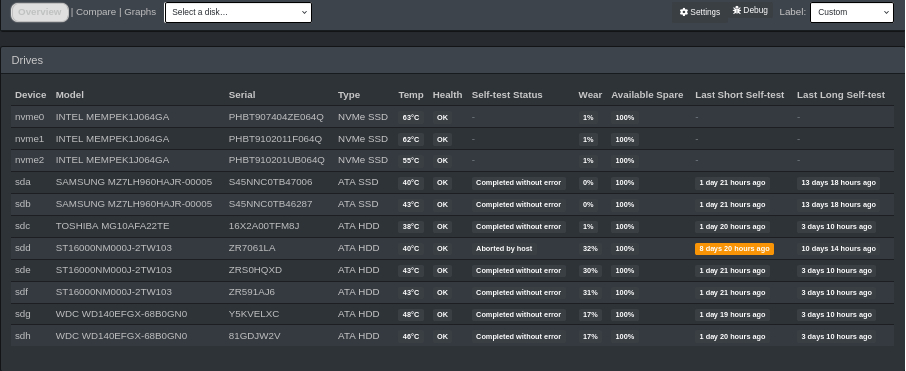Click serial ZR591AJ6 in sdf row

pos(252,292)
